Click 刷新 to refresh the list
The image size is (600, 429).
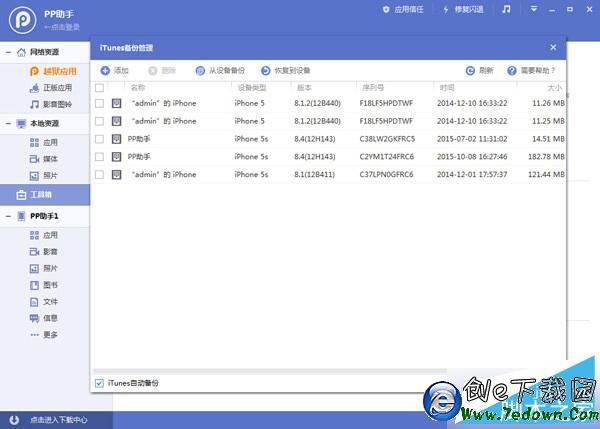[479, 70]
